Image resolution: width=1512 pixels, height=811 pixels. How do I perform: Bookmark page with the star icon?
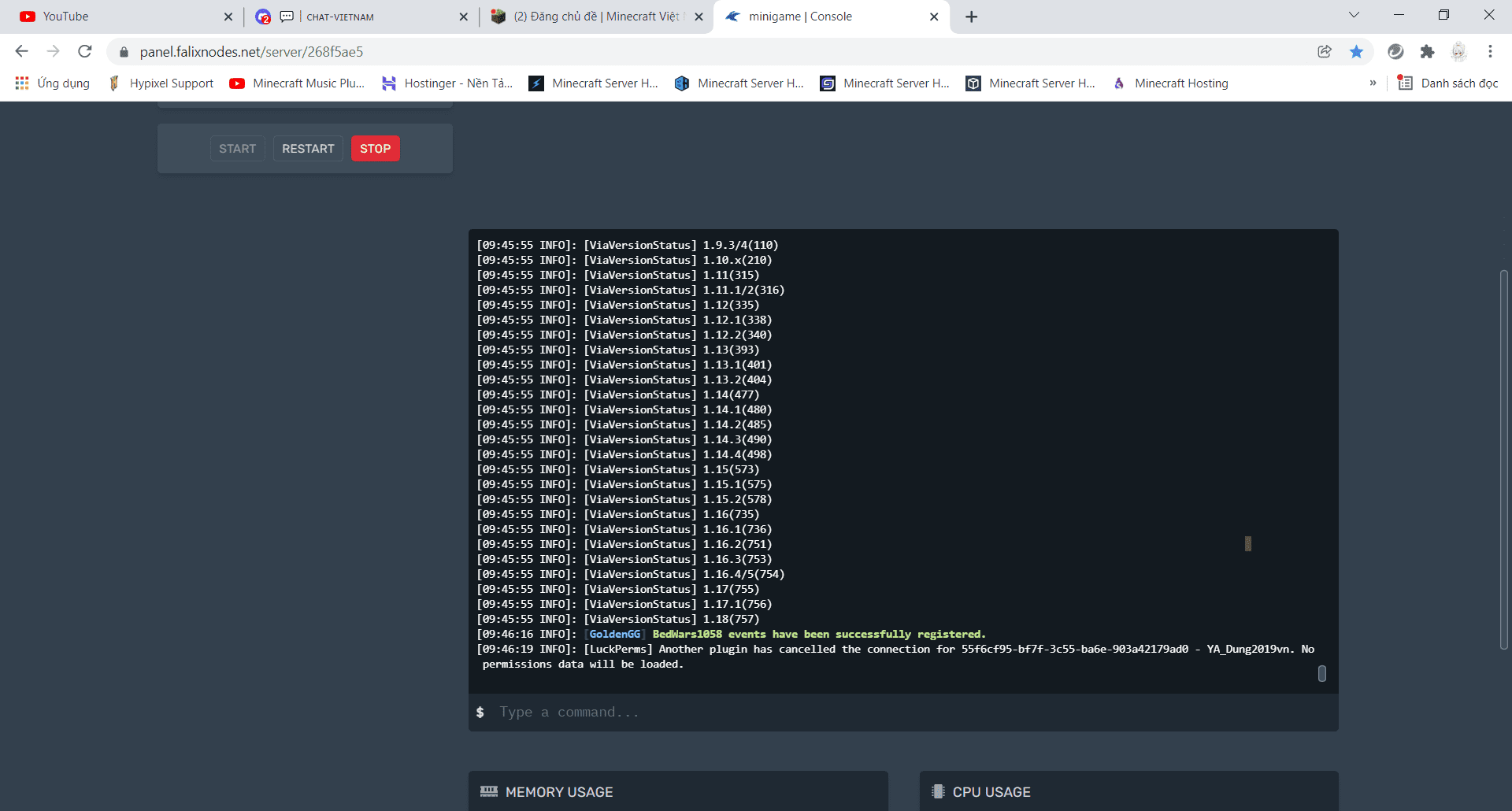(1356, 52)
